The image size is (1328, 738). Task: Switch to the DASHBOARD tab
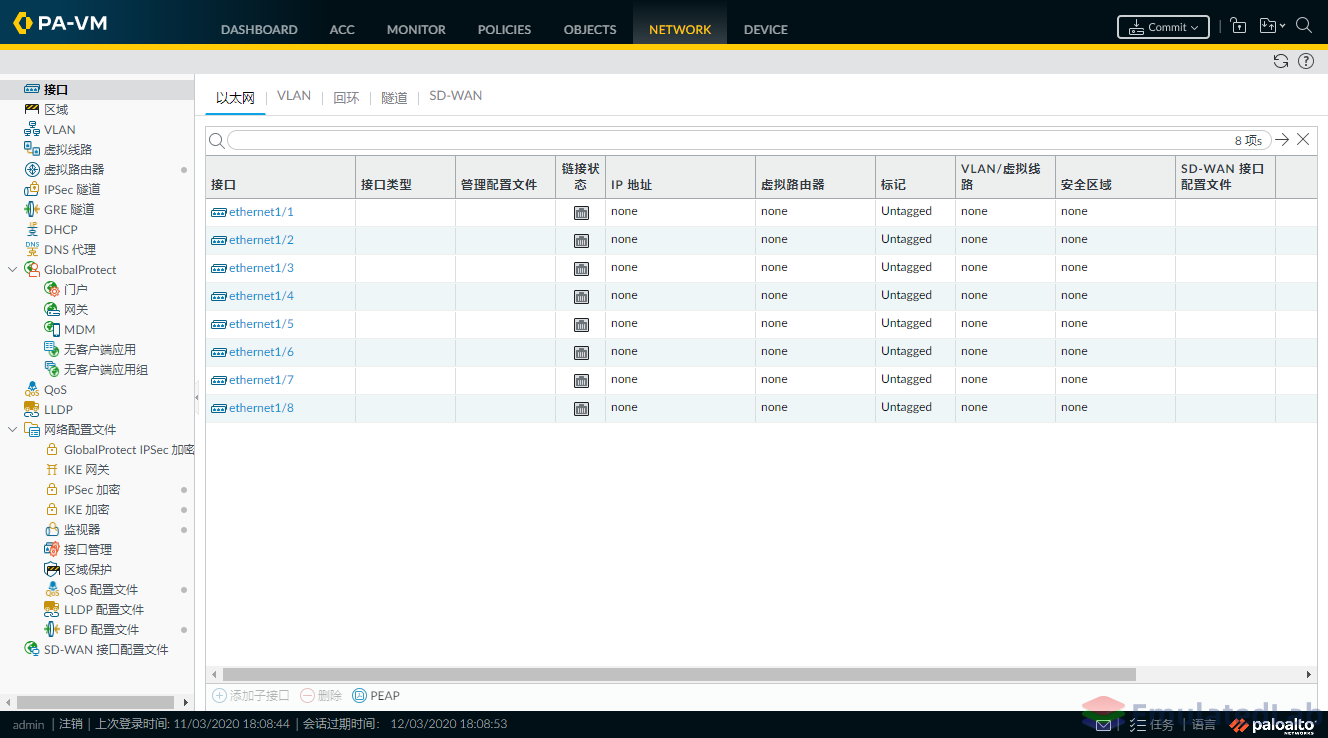click(259, 29)
